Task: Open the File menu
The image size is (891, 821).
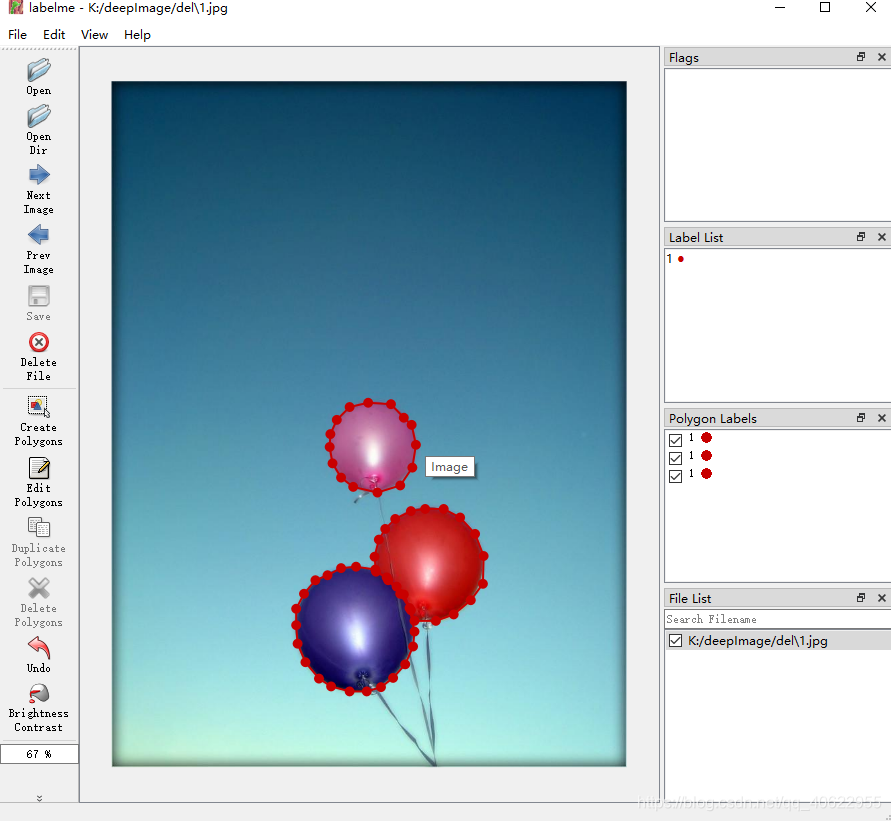Action: coord(17,34)
